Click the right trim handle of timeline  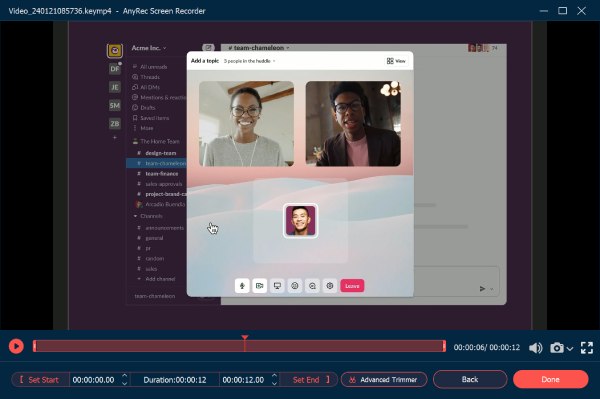(x=444, y=346)
